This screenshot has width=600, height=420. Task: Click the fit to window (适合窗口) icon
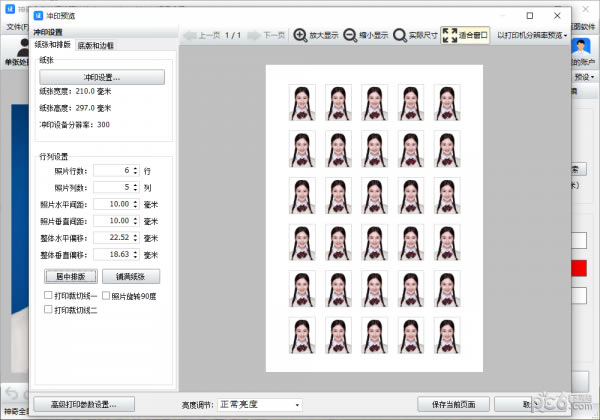coord(450,35)
